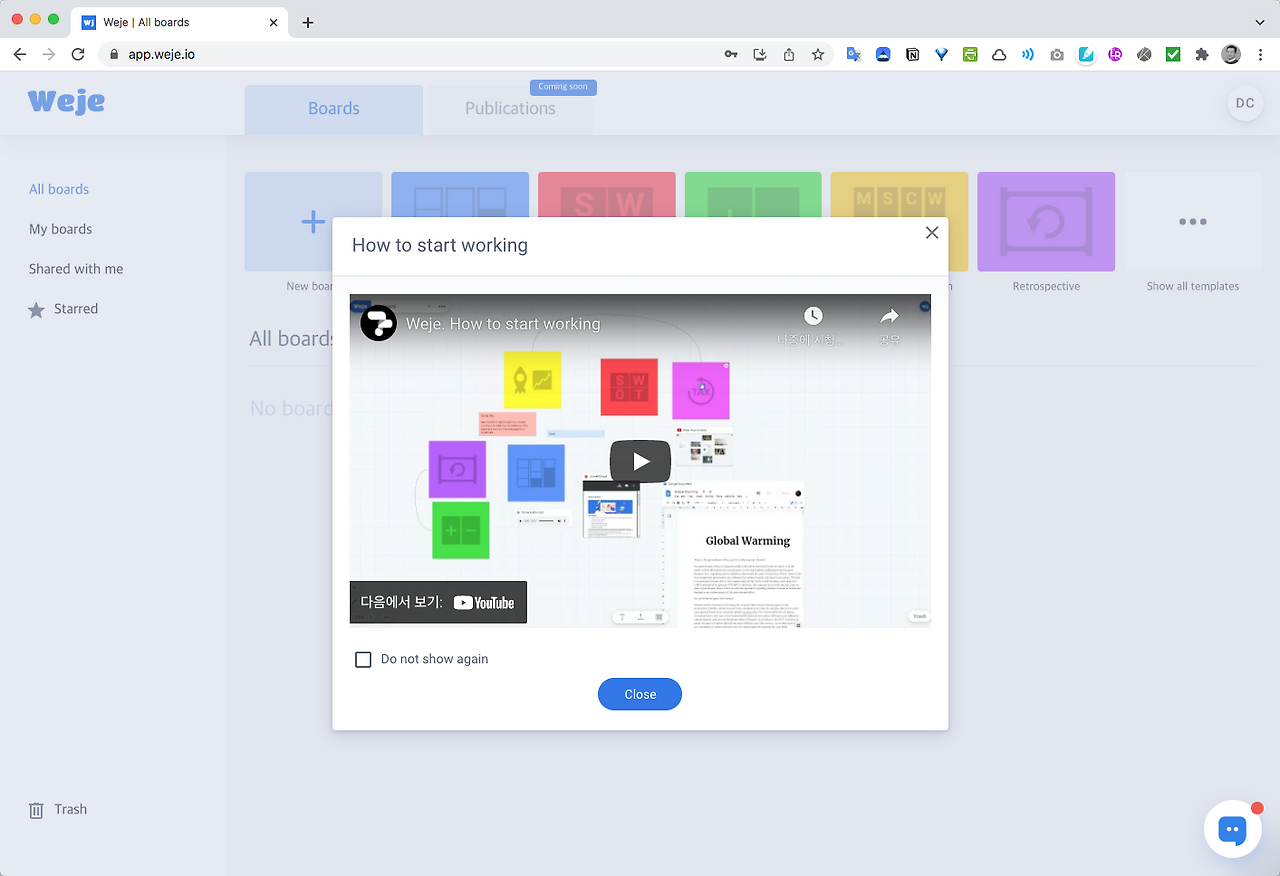Open the Extensions puzzle piece menu

click(x=1202, y=55)
